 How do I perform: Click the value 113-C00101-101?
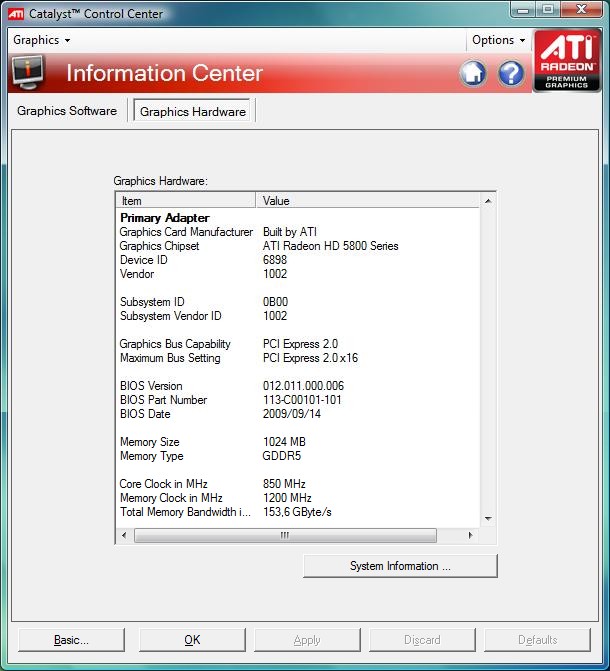pyautogui.click(x=302, y=400)
